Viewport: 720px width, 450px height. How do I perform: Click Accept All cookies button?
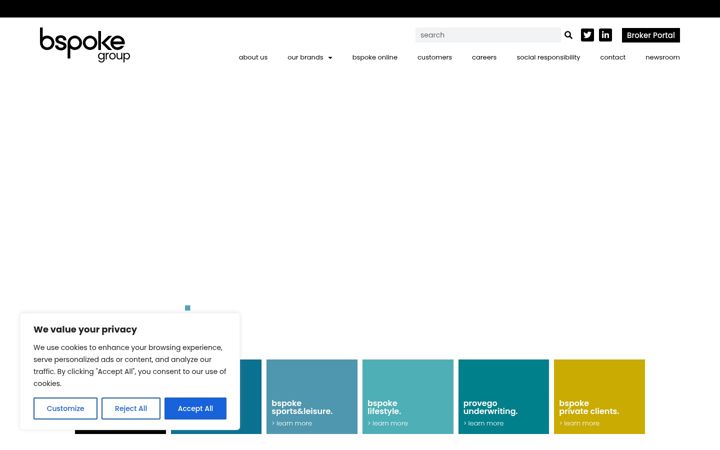(x=195, y=408)
